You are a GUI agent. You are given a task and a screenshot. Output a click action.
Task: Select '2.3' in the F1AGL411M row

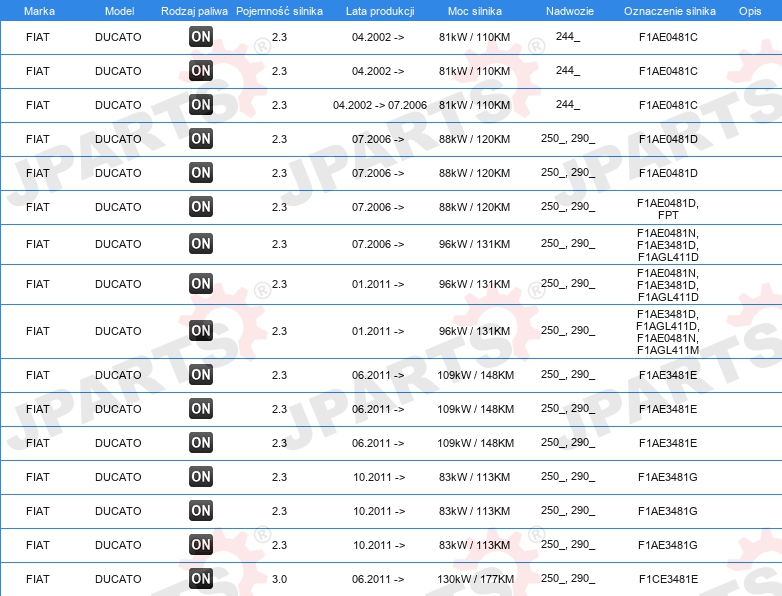tap(279, 331)
